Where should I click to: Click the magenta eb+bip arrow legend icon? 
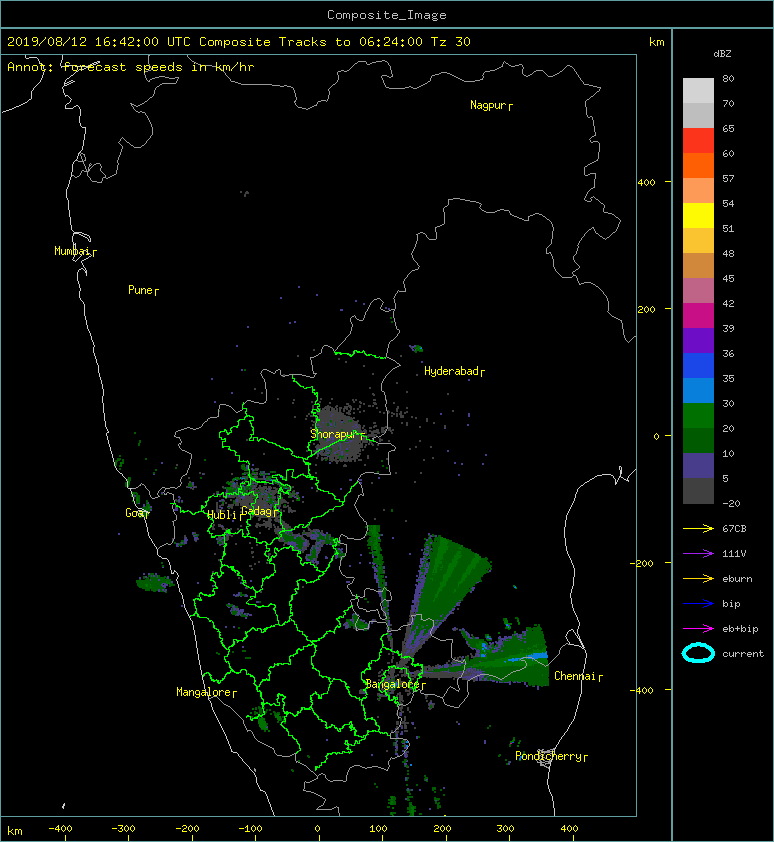698,628
